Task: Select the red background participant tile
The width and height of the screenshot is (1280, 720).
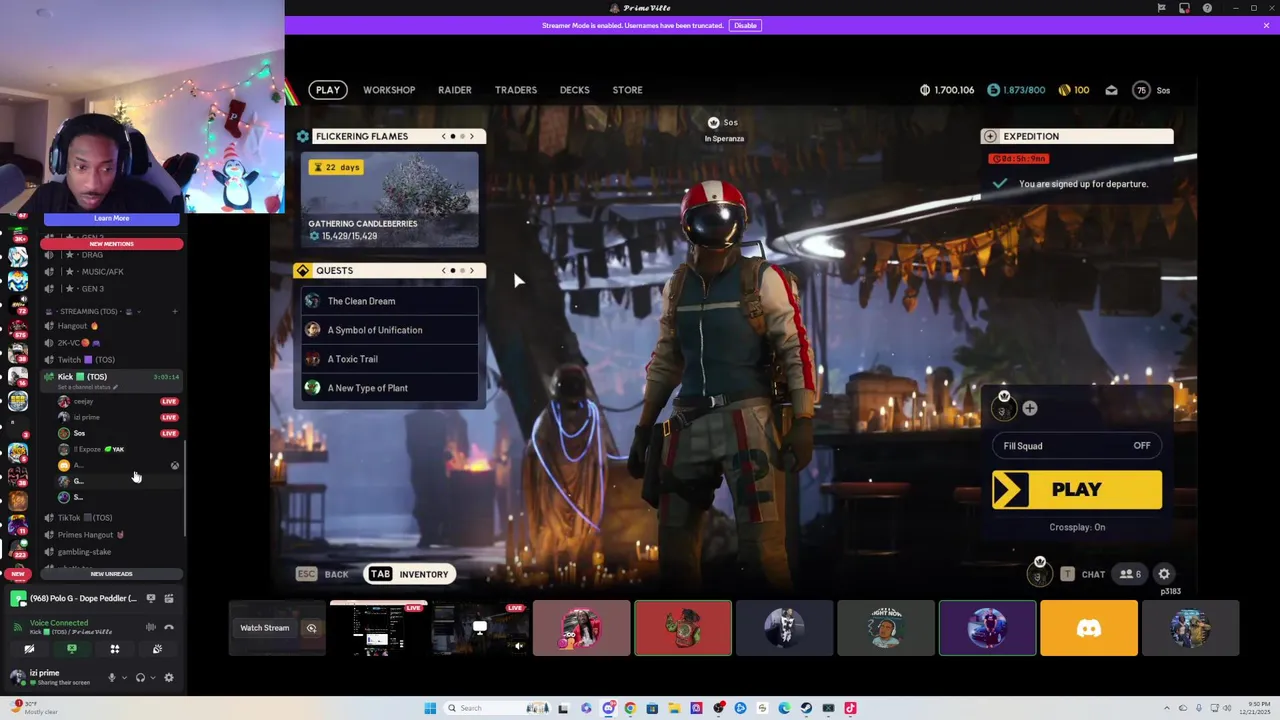Action: [x=683, y=628]
